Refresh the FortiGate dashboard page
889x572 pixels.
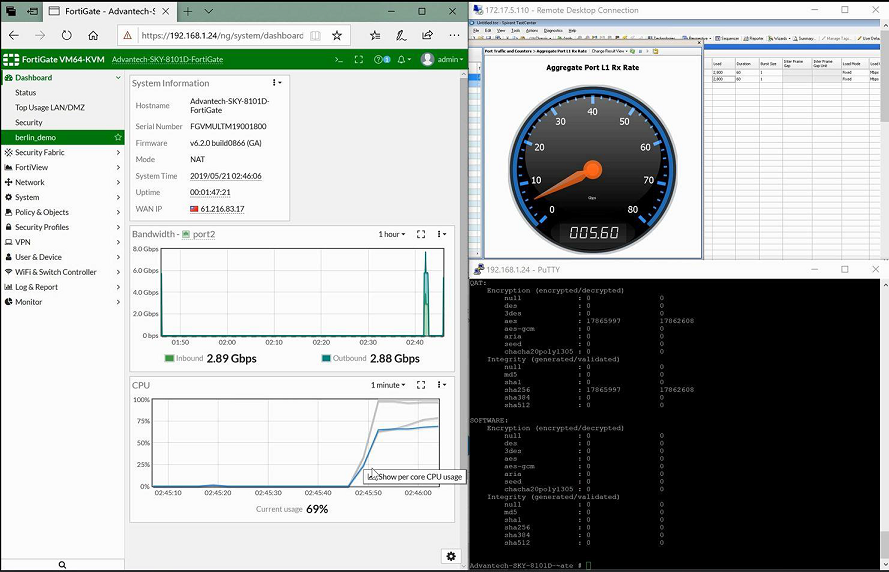(x=67, y=35)
